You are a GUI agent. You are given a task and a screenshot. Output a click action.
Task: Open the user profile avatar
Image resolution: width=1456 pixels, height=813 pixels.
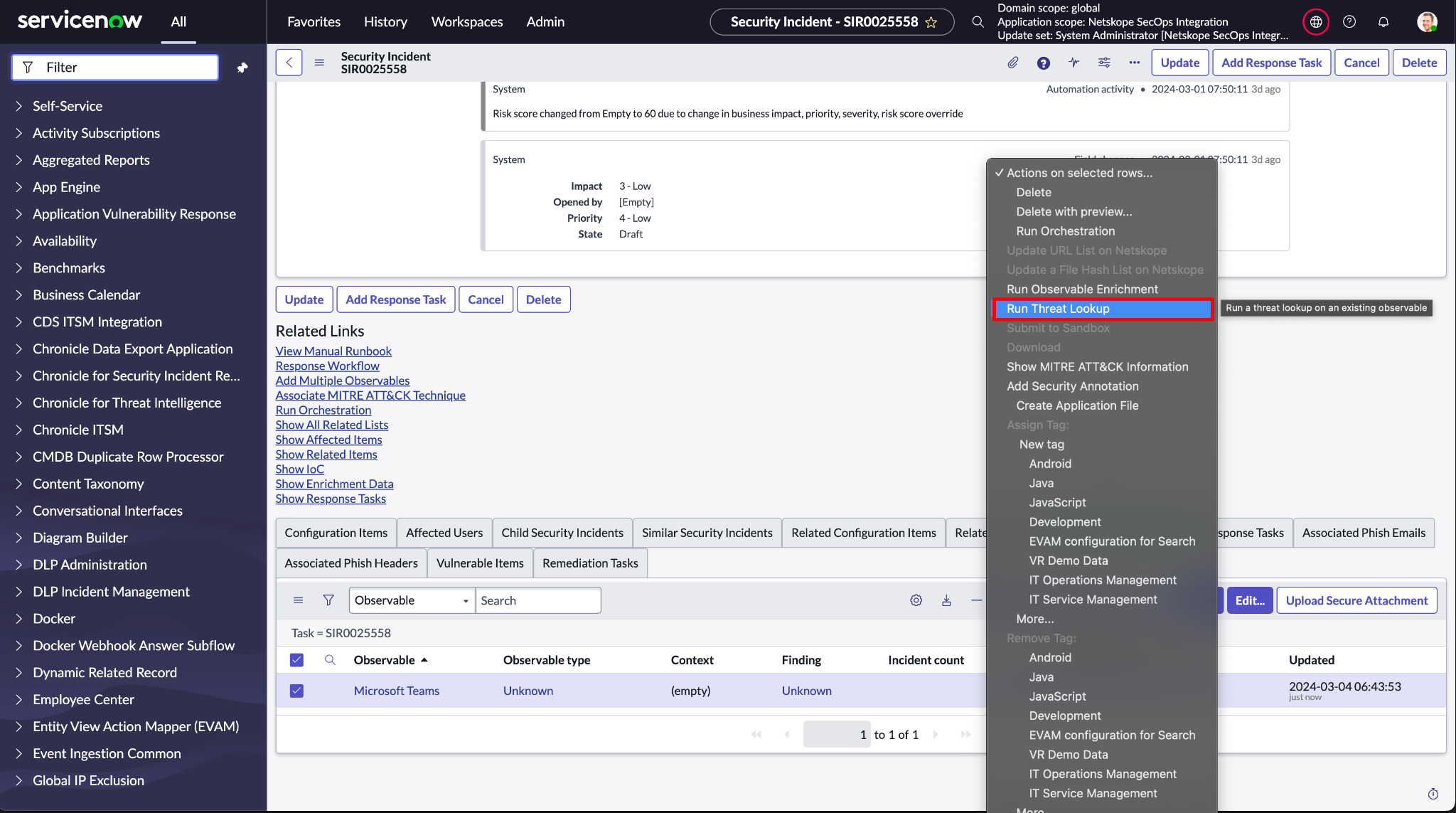click(x=1426, y=22)
